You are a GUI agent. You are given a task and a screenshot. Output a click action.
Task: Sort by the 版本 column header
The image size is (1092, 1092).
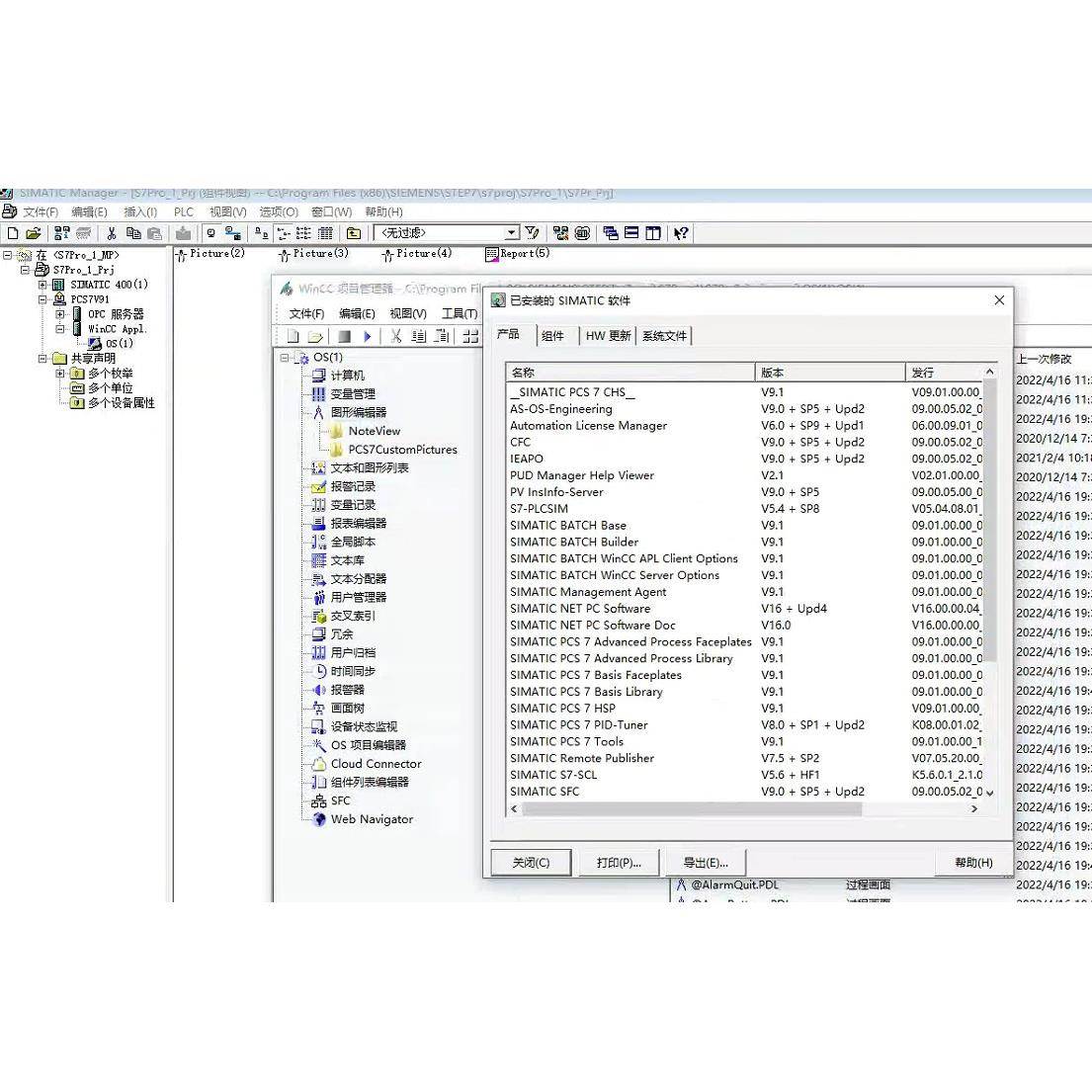830,373
